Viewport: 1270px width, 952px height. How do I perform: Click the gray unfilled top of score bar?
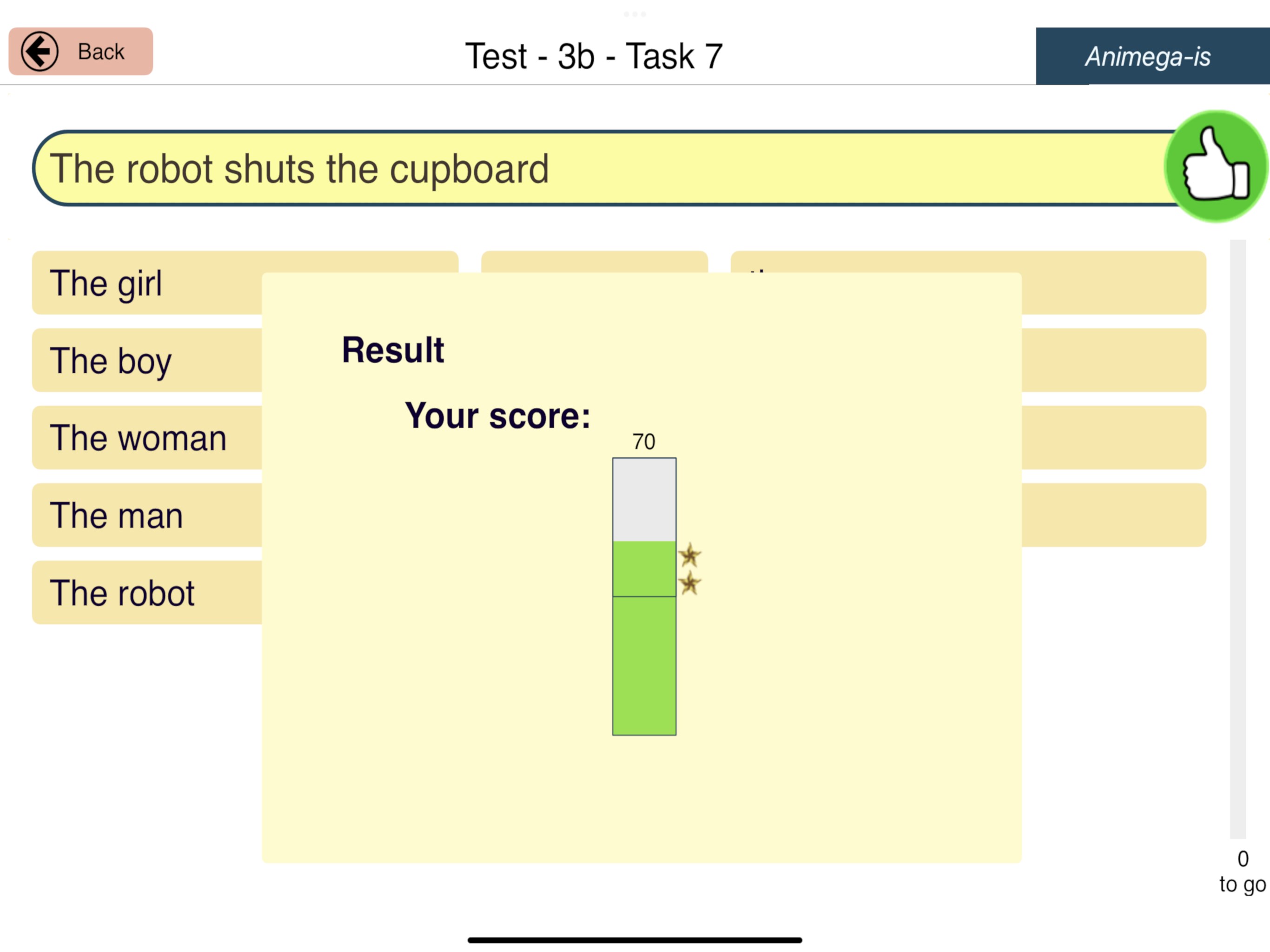(x=644, y=500)
